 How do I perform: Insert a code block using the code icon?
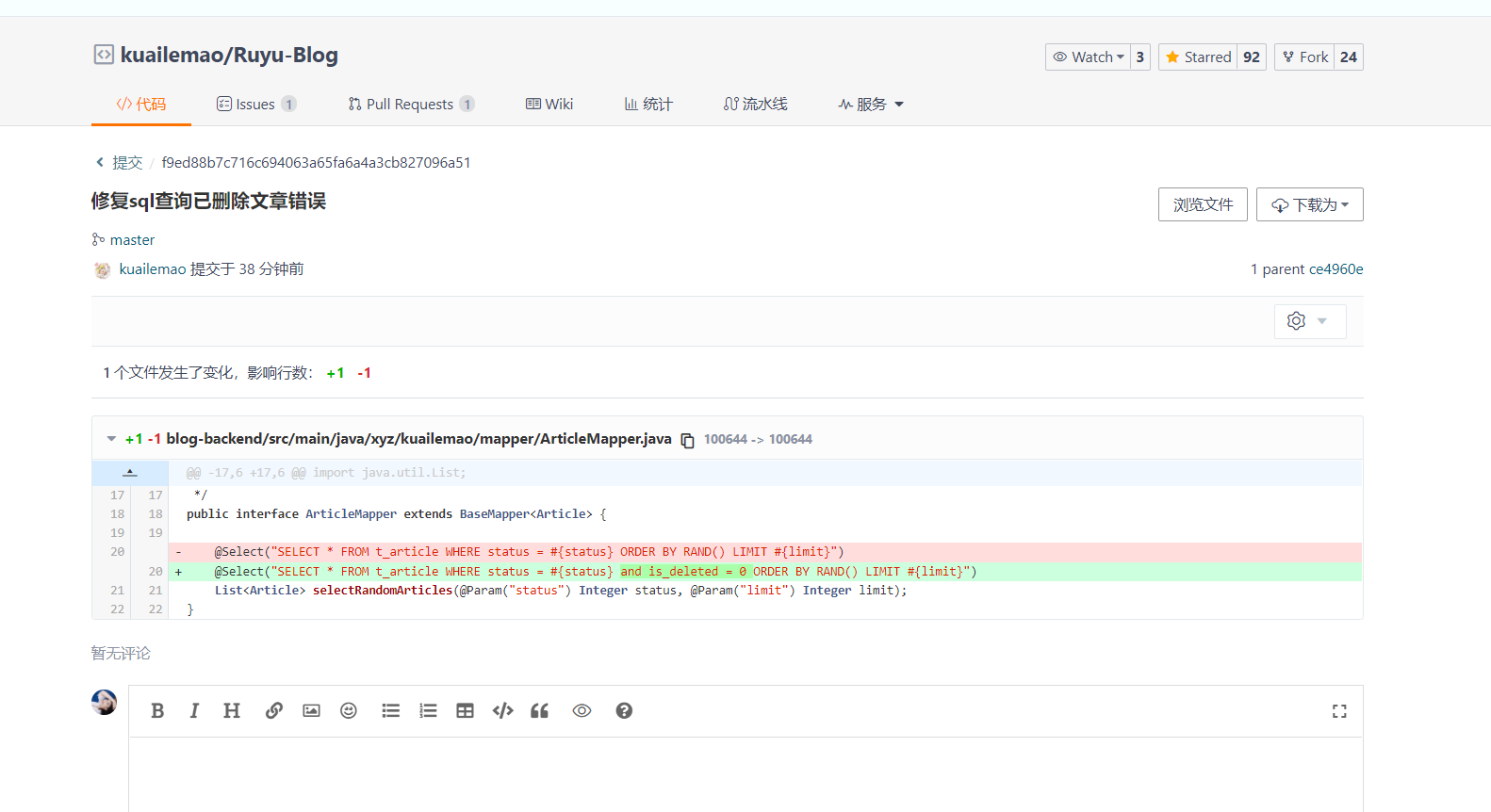(503, 711)
